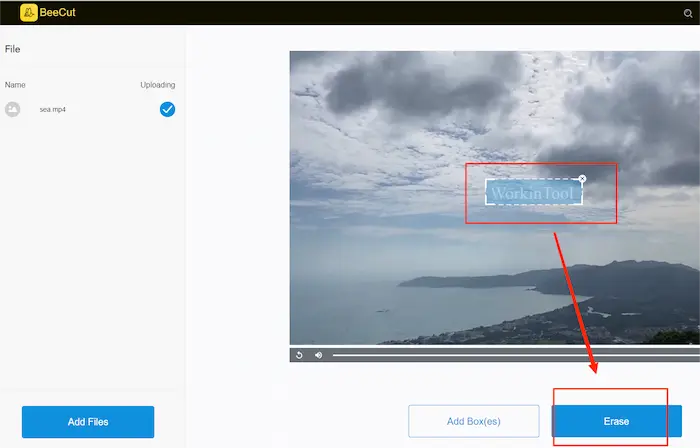The width and height of the screenshot is (700, 448).
Task: Click the Uploading column header
Action: [x=157, y=85]
